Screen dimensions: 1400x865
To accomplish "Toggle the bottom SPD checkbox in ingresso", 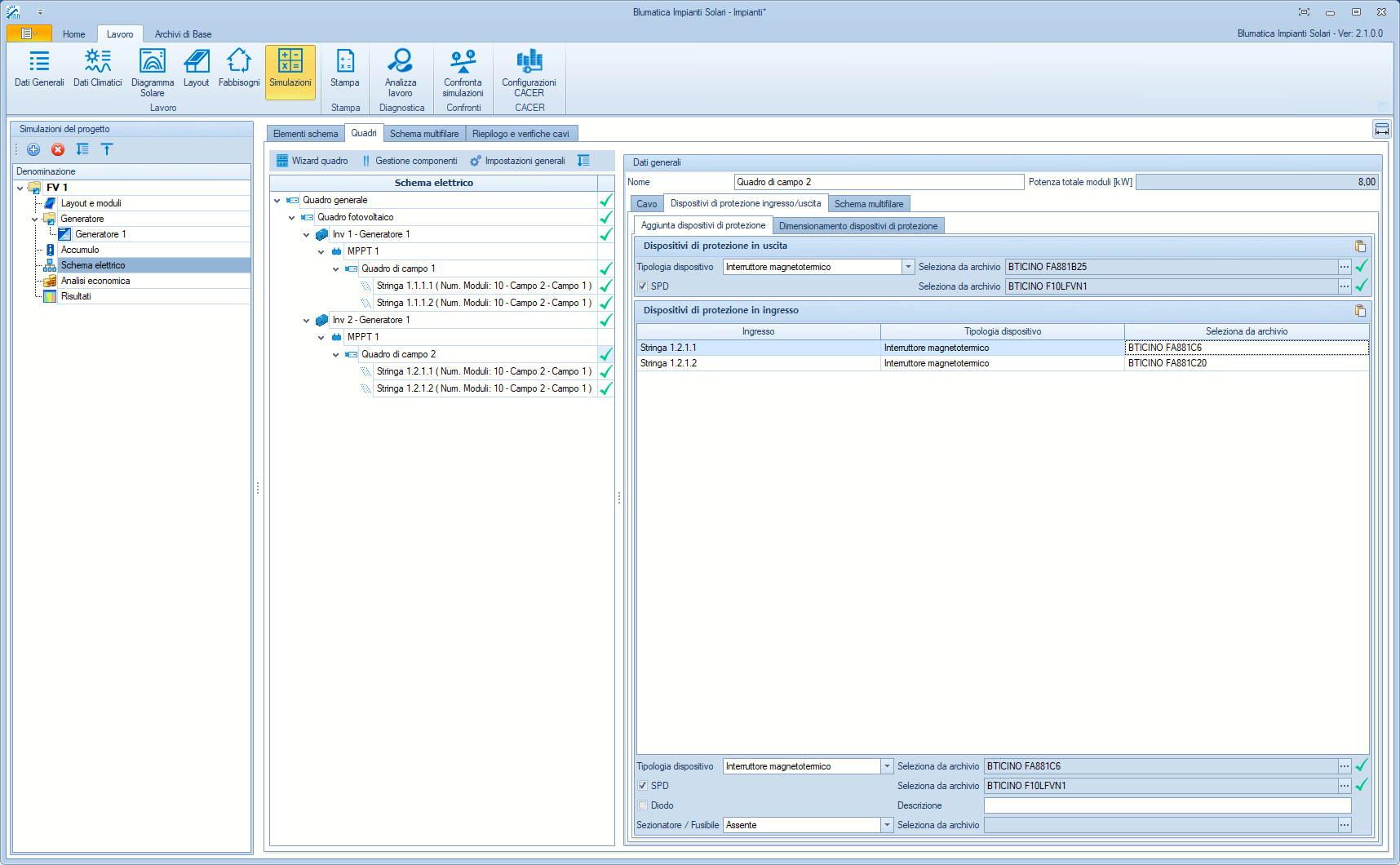I will click(643, 786).
